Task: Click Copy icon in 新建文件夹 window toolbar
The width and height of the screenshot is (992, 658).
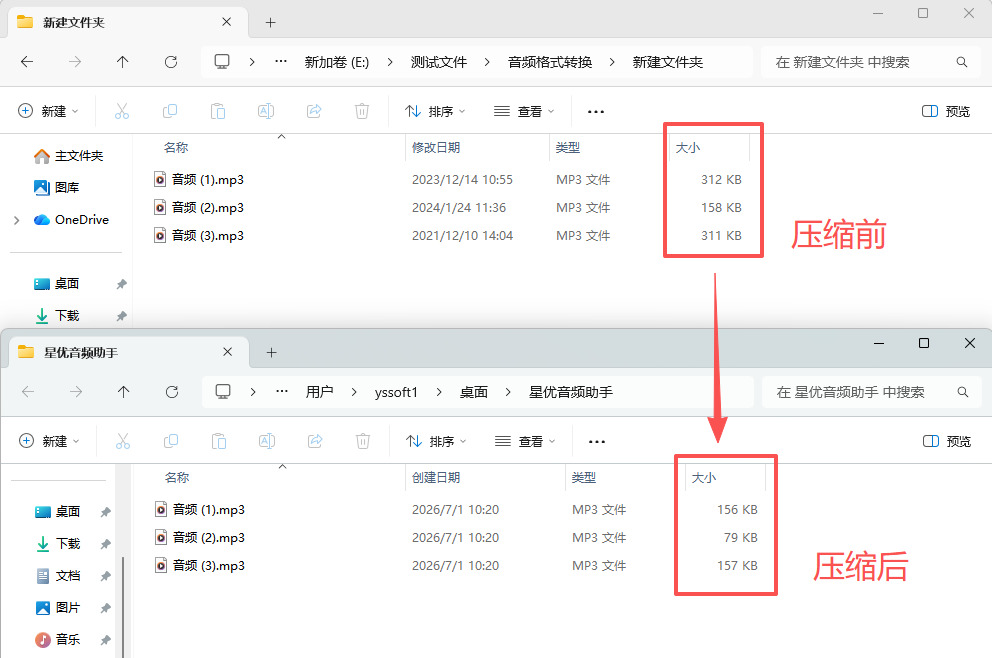Action: pyautogui.click(x=170, y=111)
